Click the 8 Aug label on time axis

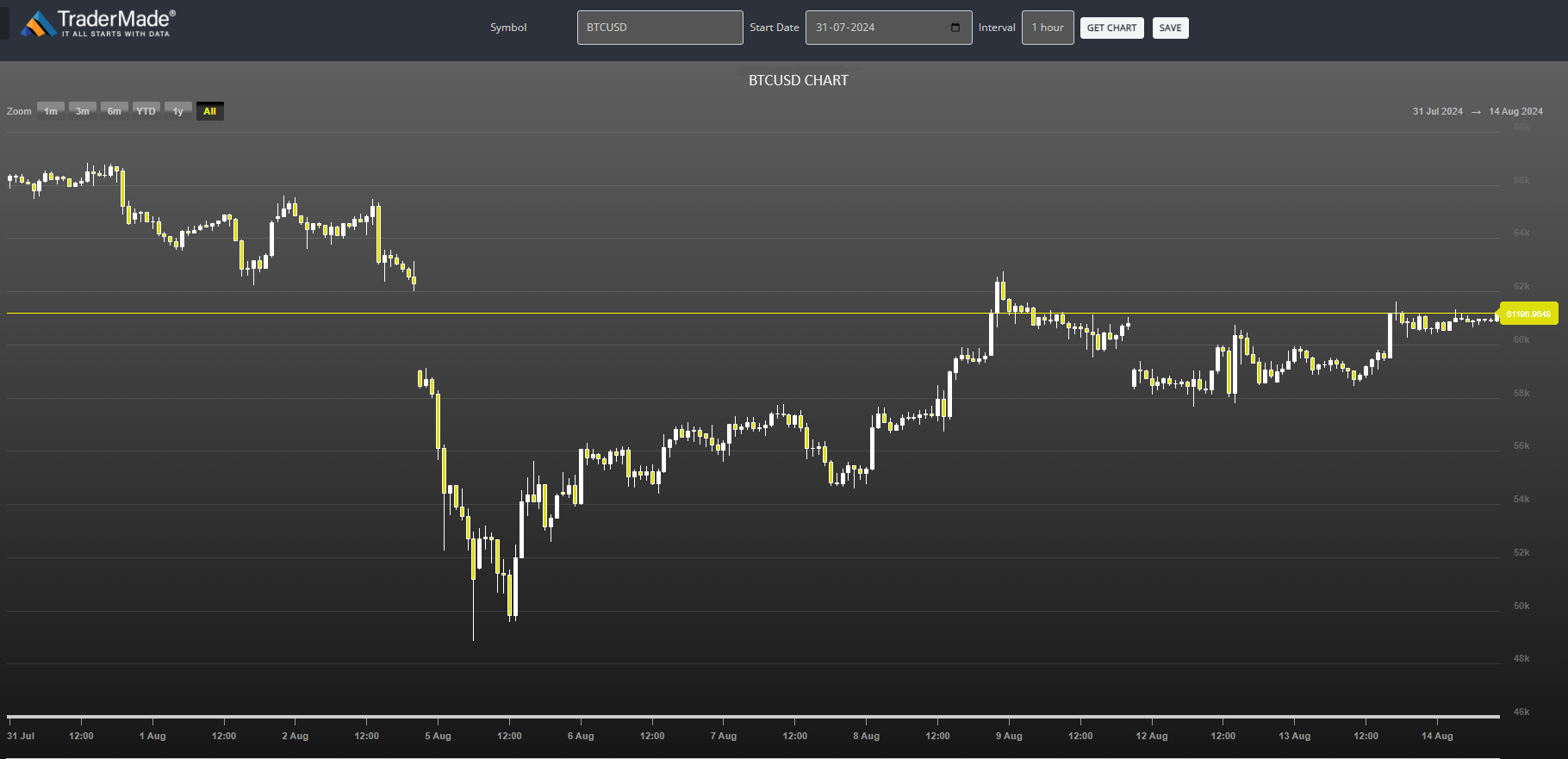(867, 736)
